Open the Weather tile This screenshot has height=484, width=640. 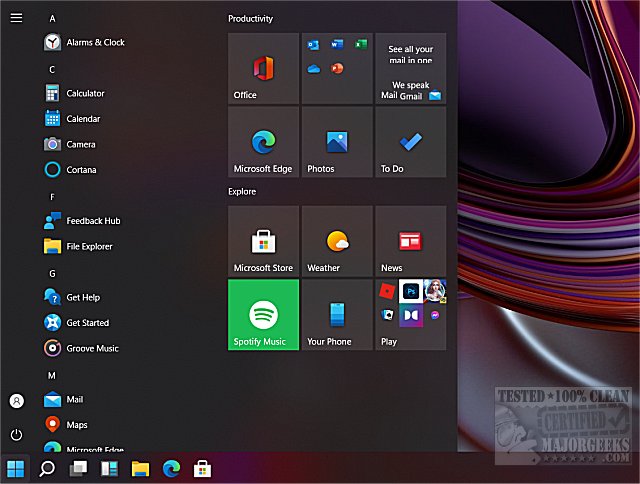click(337, 241)
